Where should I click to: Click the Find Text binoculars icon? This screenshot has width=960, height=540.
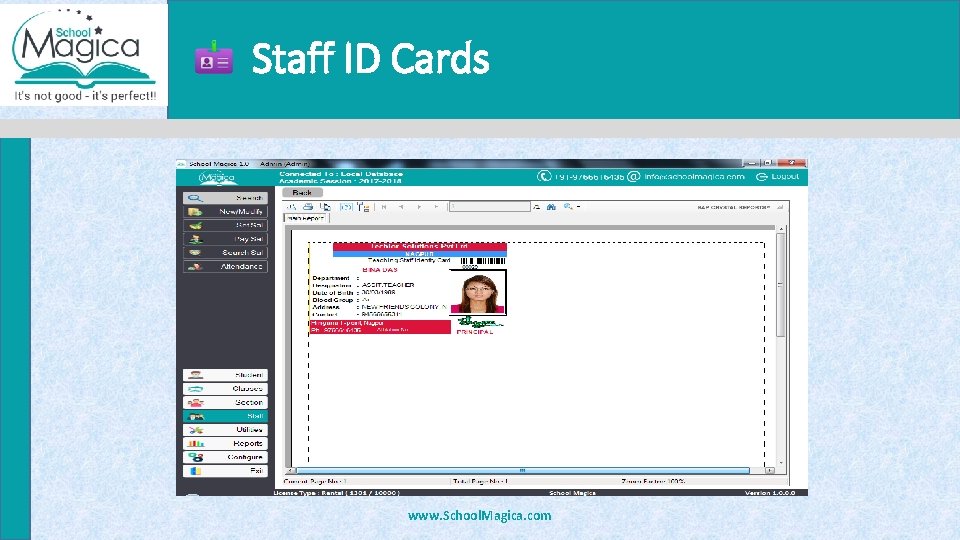551,207
